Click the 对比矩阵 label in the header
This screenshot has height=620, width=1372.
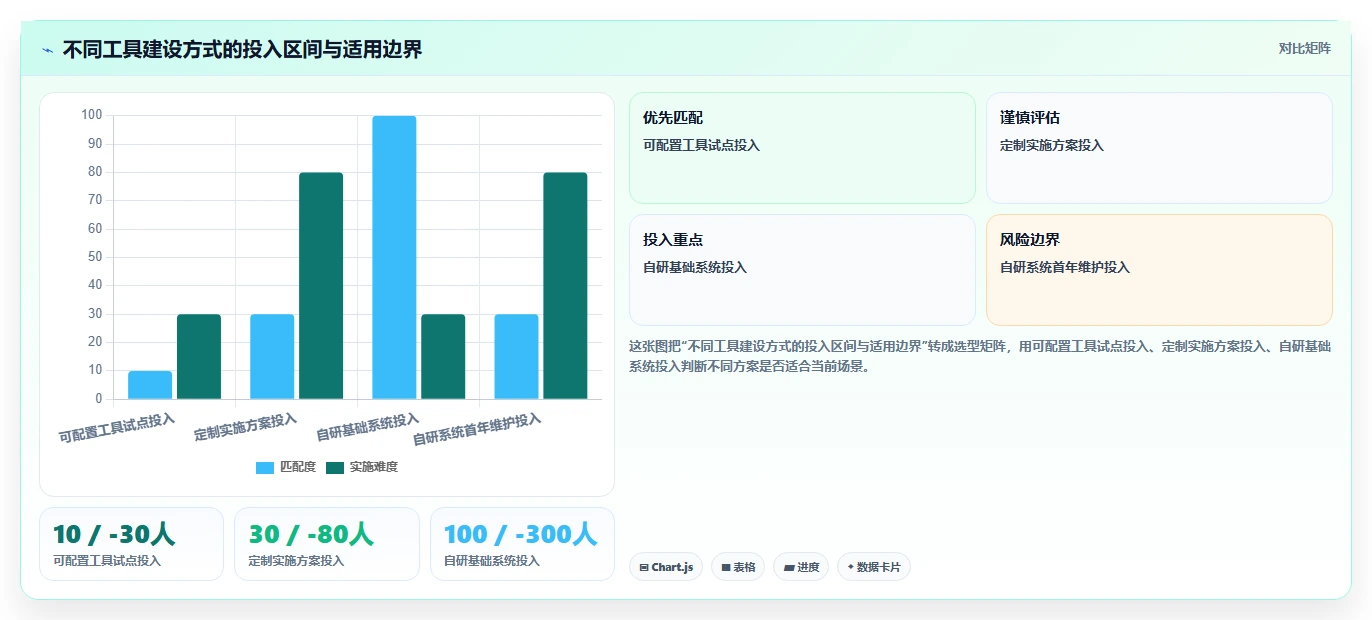click(1304, 48)
